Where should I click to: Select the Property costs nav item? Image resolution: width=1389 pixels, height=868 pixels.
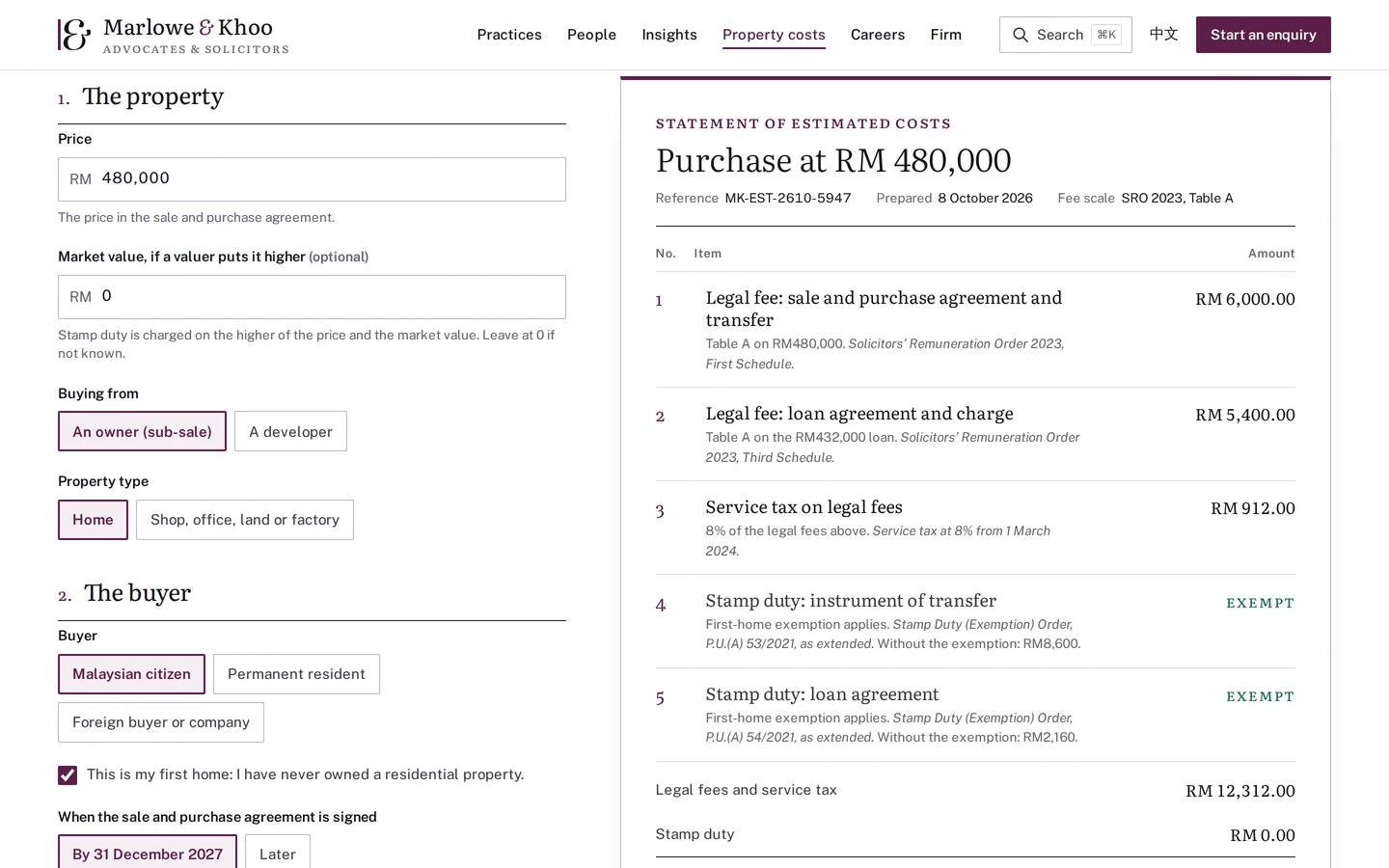pyautogui.click(x=774, y=35)
